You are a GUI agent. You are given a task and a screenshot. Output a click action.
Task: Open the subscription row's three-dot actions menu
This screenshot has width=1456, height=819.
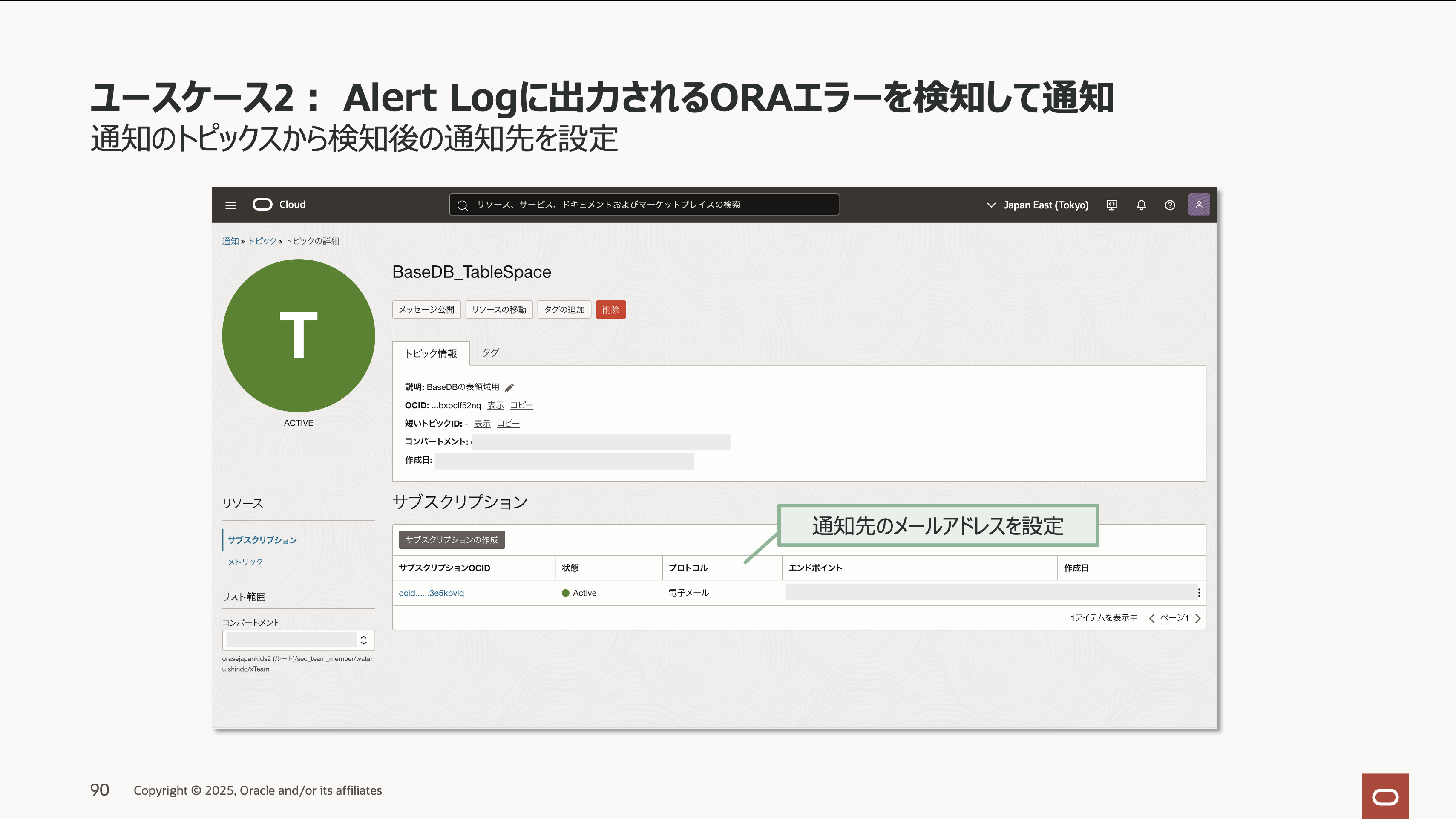tap(1199, 593)
